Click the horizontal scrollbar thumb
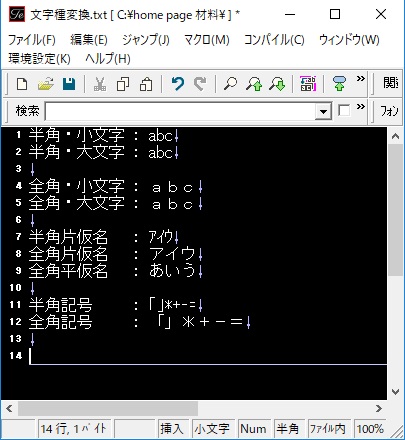The height and width of the screenshot is (440, 405). point(108,409)
